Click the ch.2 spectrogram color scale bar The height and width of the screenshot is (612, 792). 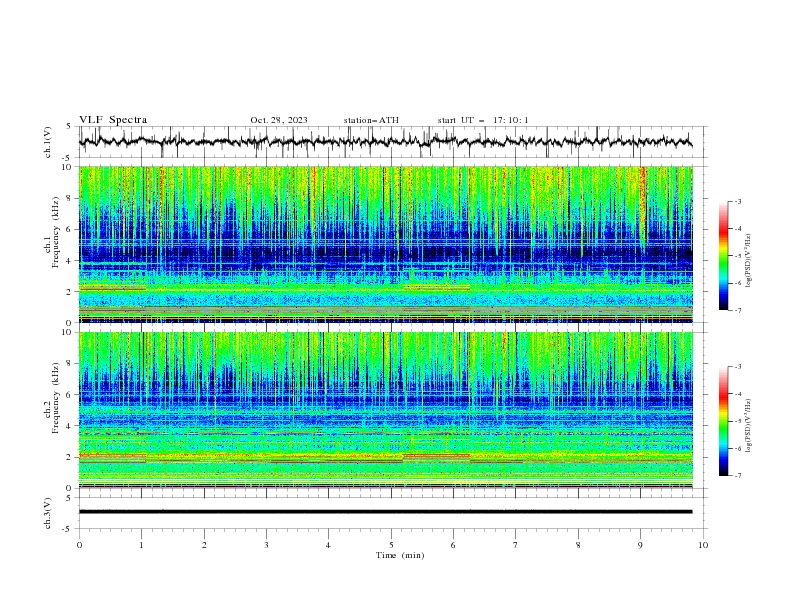[723, 421]
